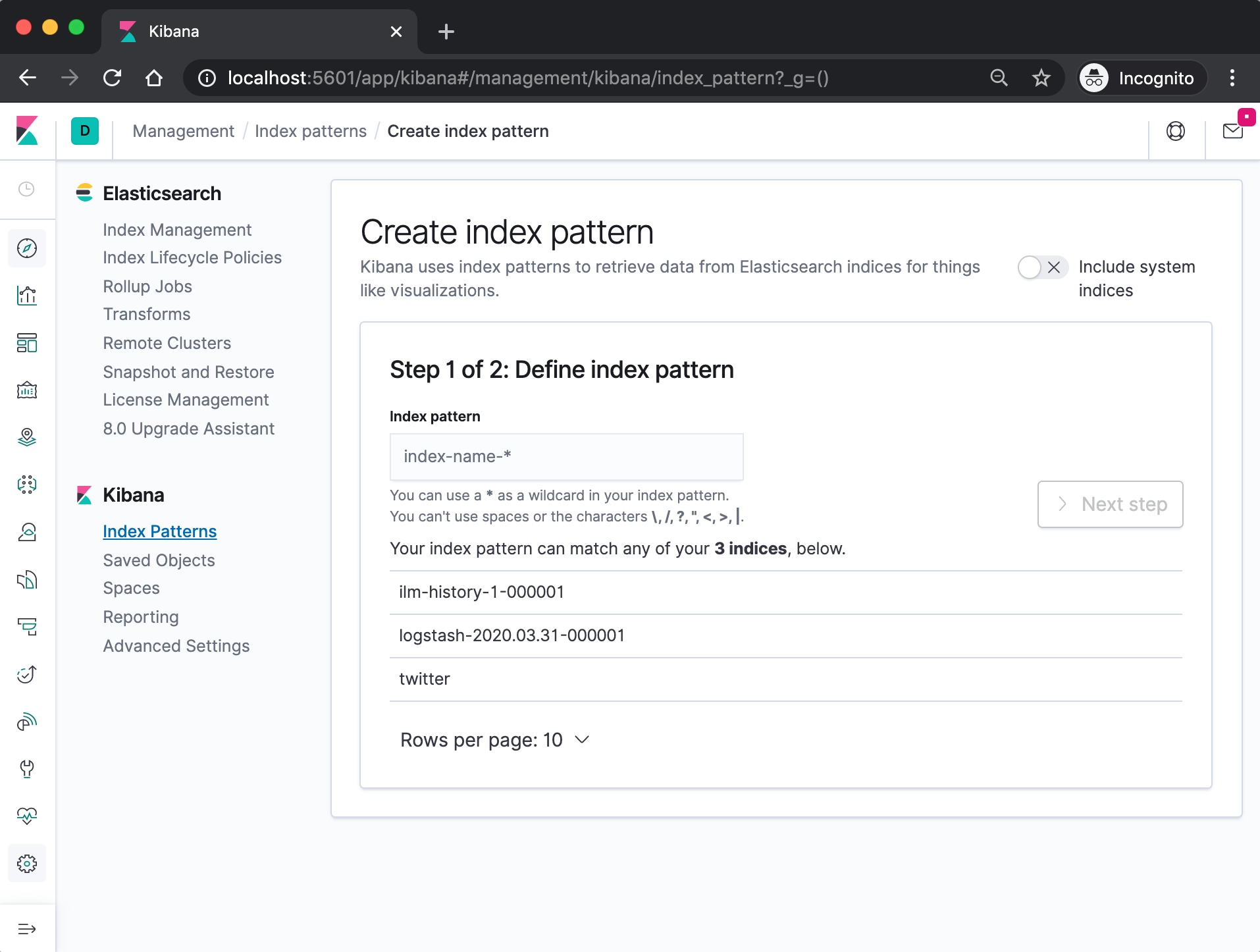Screen dimensions: 1260x952
Task: Open Discover compass icon in sidebar
Action: point(27,248)
